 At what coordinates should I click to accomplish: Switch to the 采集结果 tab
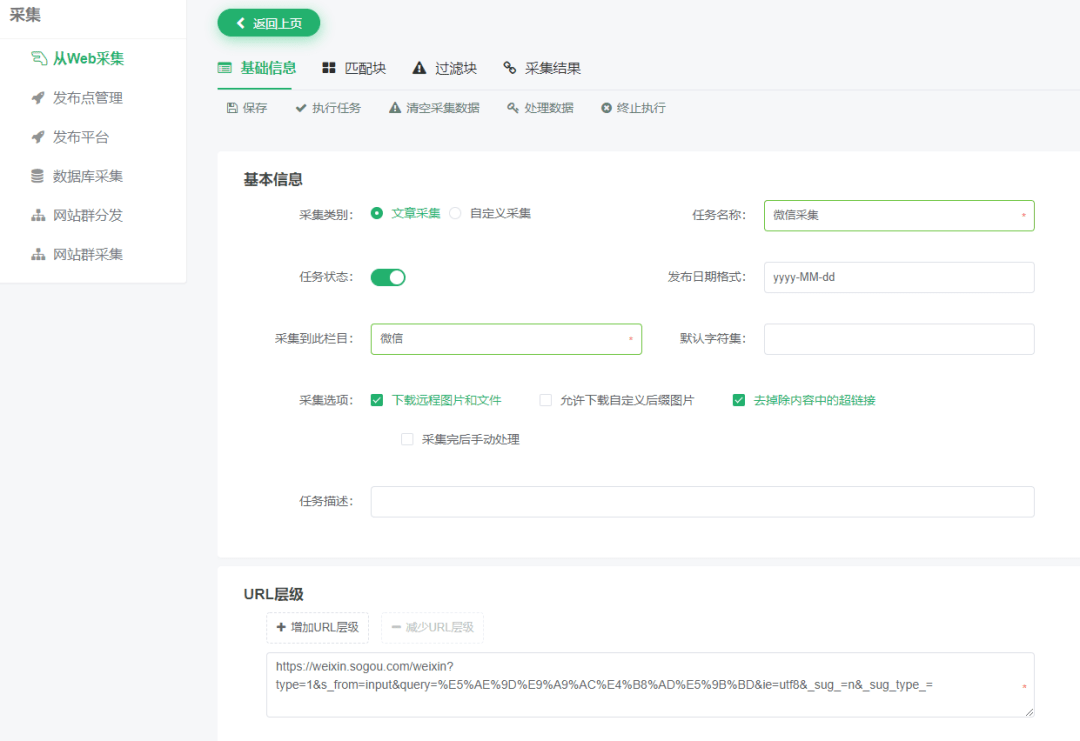[542, 68]
